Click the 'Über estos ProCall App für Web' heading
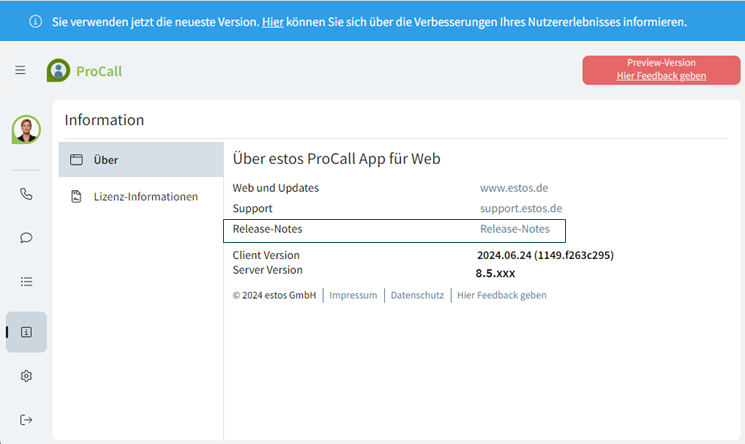Image resolution: width=745 pixels, height=444 pixels. [336, 158]
